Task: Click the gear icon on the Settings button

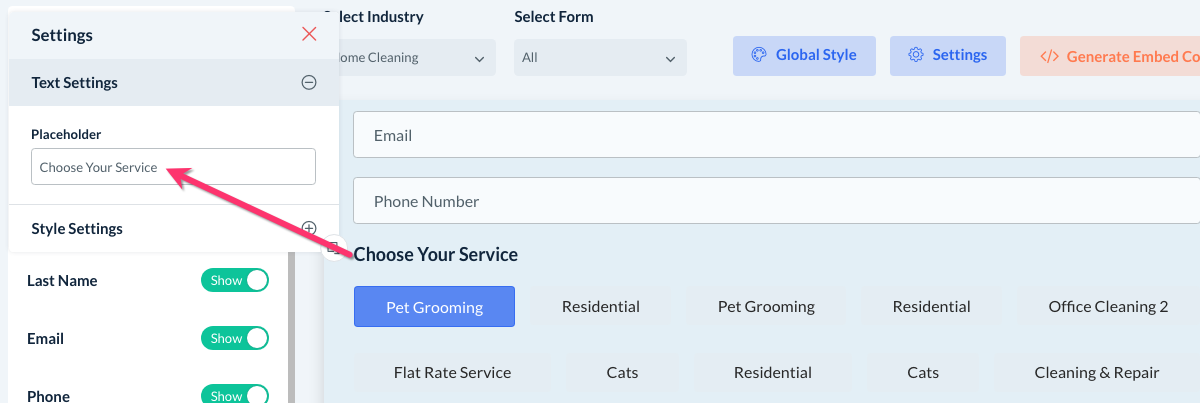Action: point(915,56)
